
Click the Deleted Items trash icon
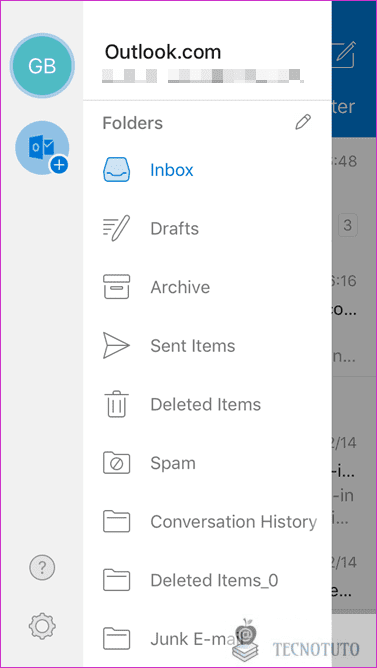coord(116,404)
